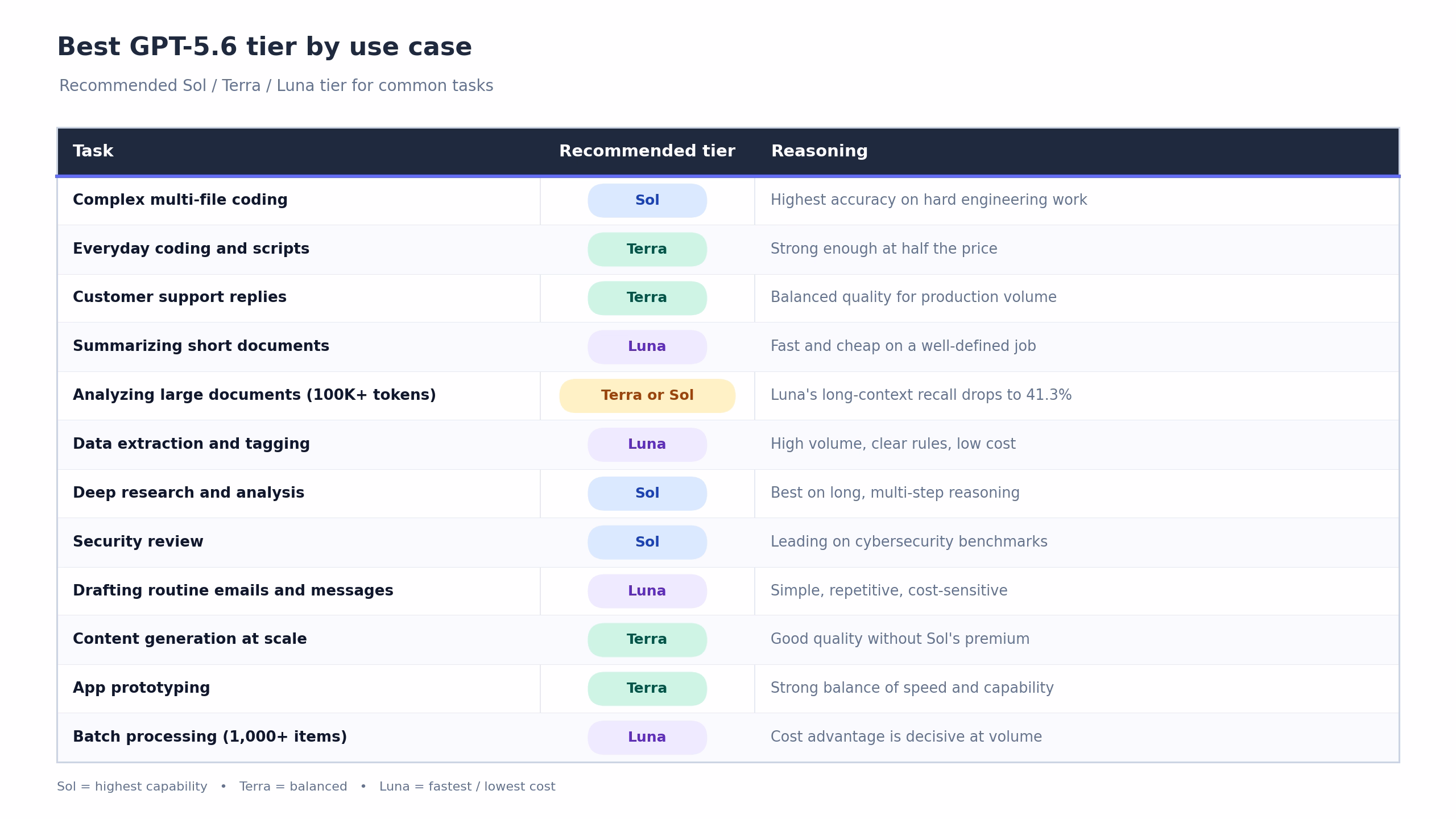
Task: Click the Recommended tier column header
Action: [x=647, y=151]
